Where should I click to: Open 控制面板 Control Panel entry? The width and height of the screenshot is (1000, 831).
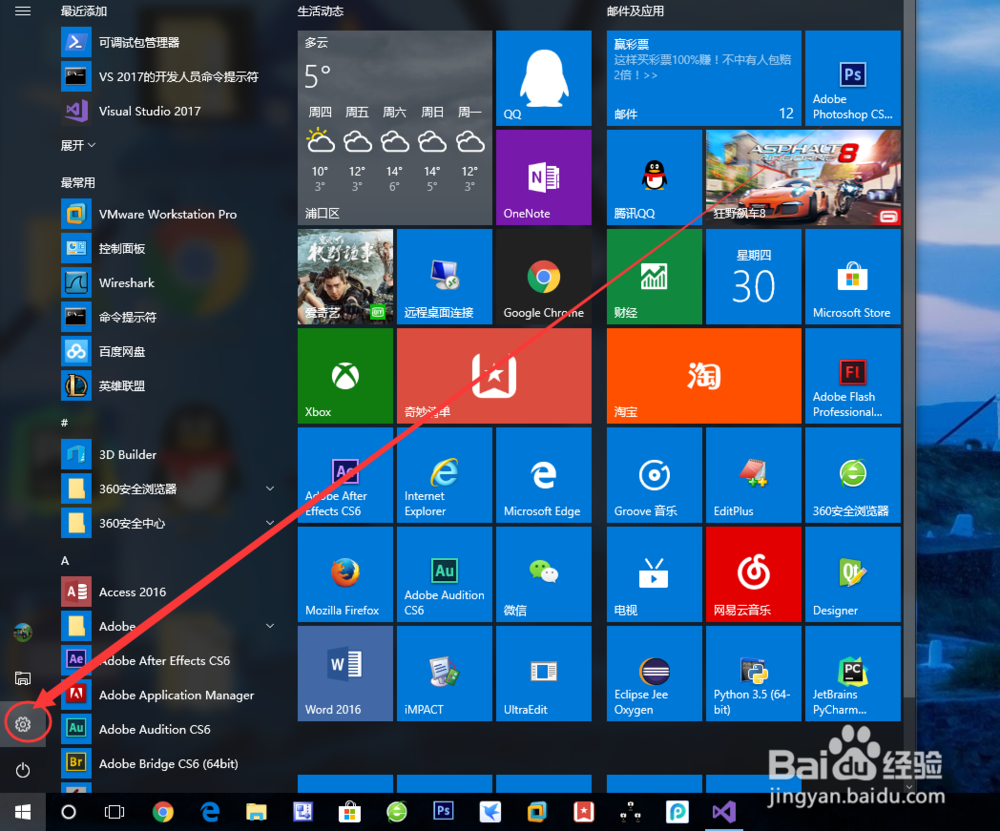point(167,249)
